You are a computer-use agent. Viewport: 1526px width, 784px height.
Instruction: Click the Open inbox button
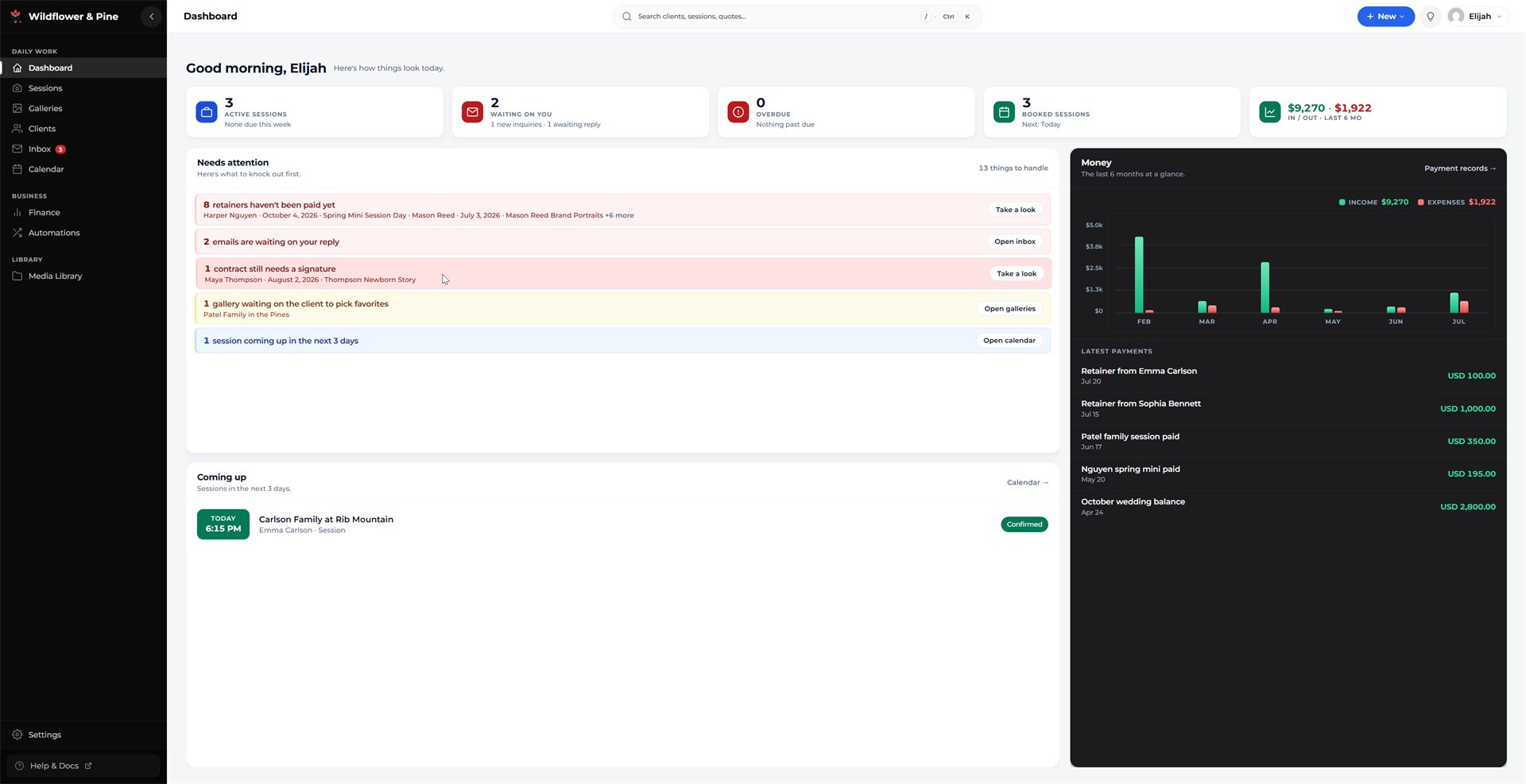[x=1014, y=241]
